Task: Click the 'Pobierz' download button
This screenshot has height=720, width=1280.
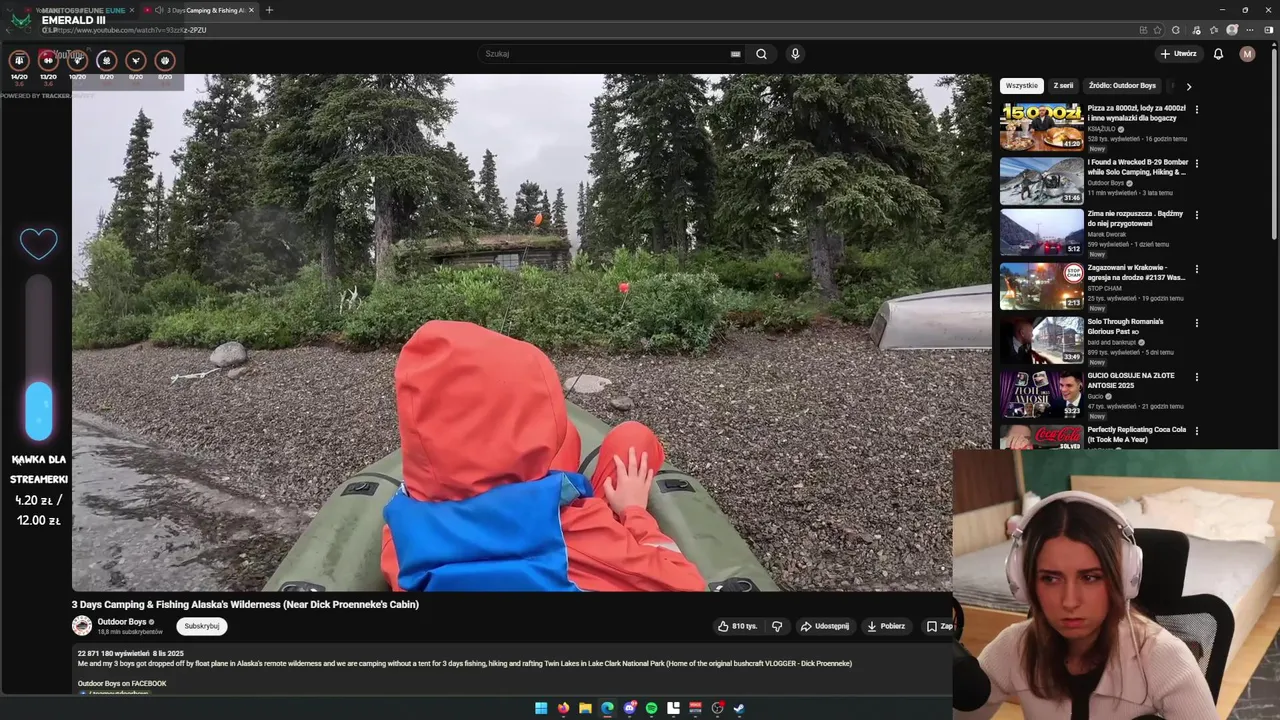Action: [885, 626]
